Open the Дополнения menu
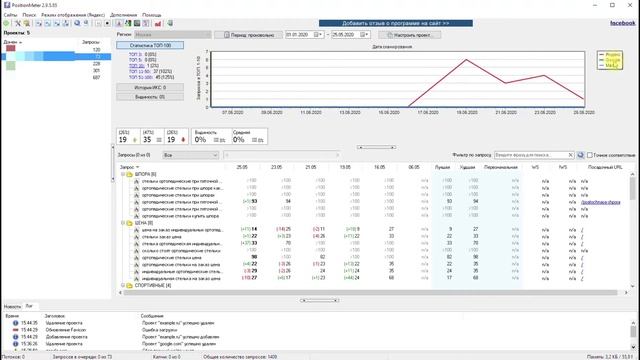Viewport: 640px width, 360px height. coord(124,15)
